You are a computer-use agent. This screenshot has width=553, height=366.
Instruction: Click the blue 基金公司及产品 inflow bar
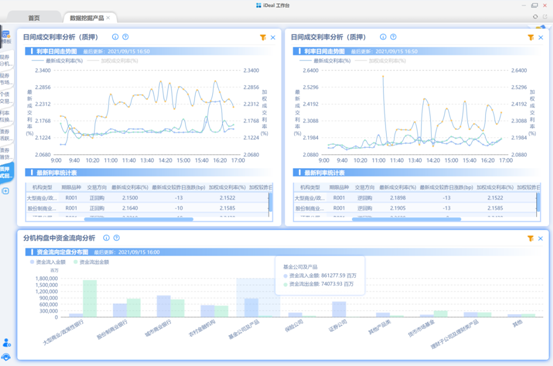(x=251, y=308)
